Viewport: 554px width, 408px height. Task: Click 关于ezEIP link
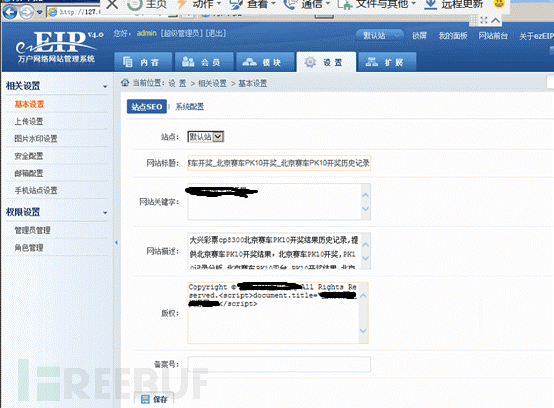tap(536, 36)
